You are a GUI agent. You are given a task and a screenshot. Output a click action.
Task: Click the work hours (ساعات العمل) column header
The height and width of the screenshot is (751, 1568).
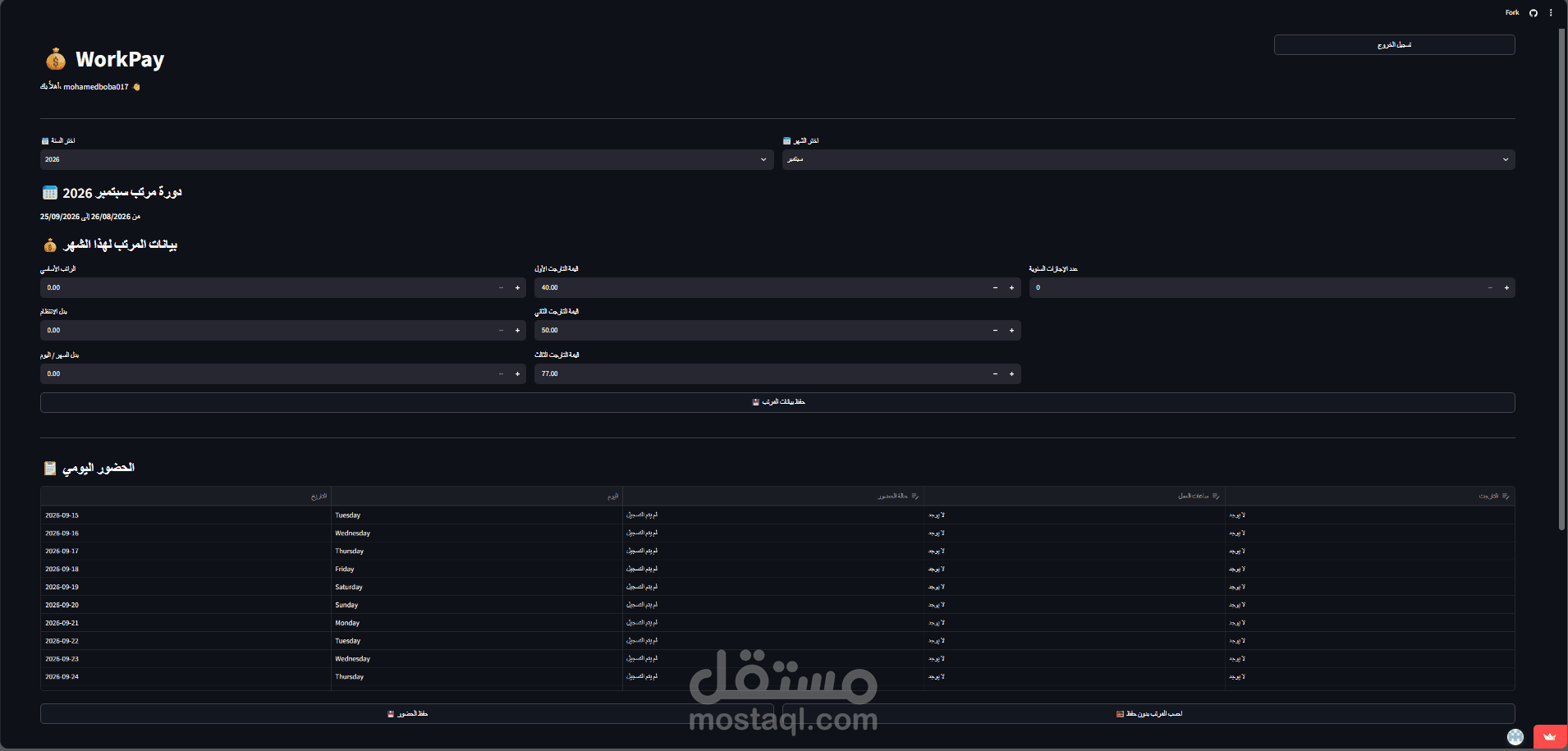(1075, 496)
